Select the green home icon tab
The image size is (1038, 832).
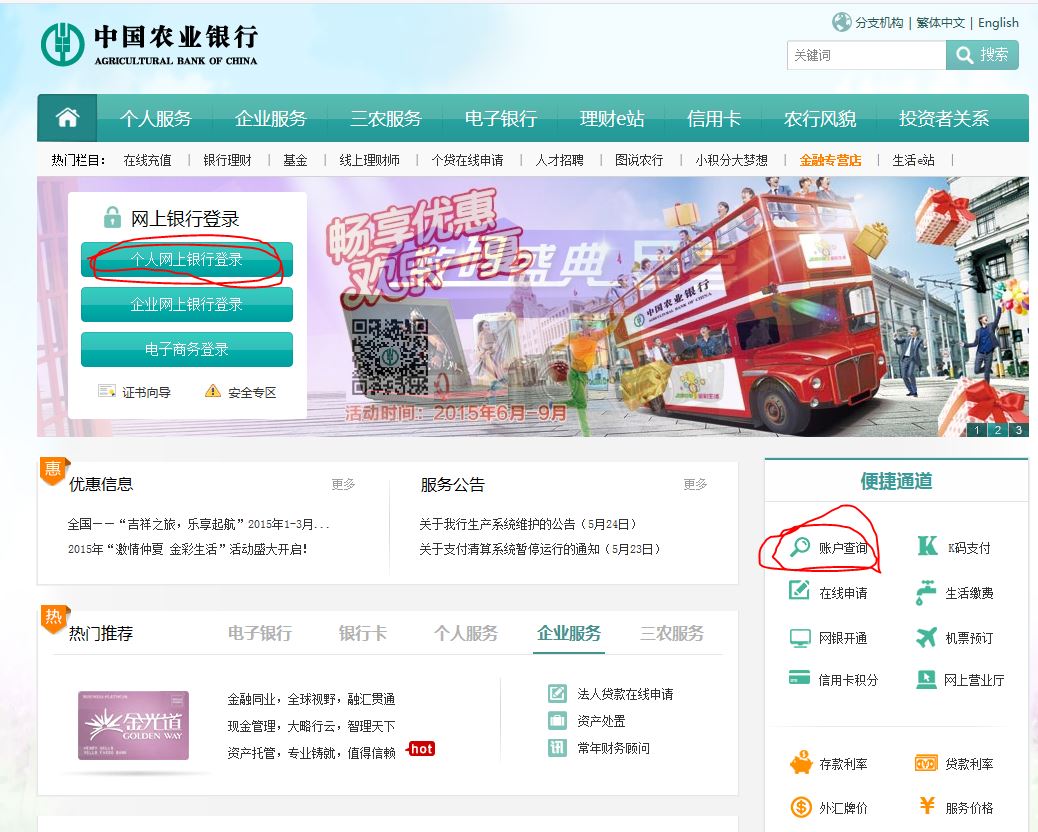pos(66,118)
